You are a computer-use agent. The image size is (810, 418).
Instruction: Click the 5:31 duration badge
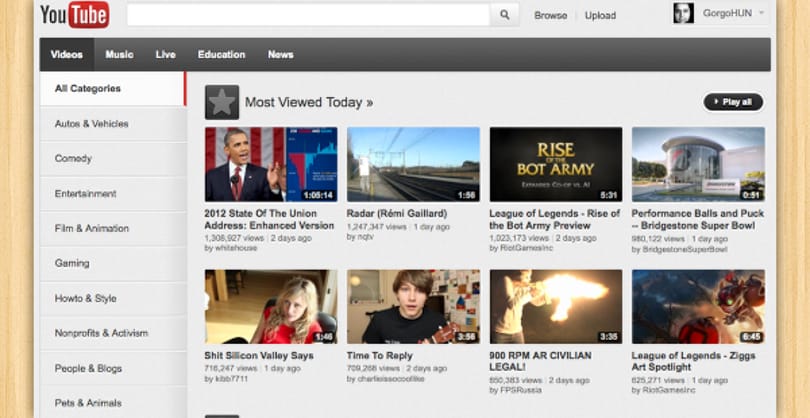(609, 195)
